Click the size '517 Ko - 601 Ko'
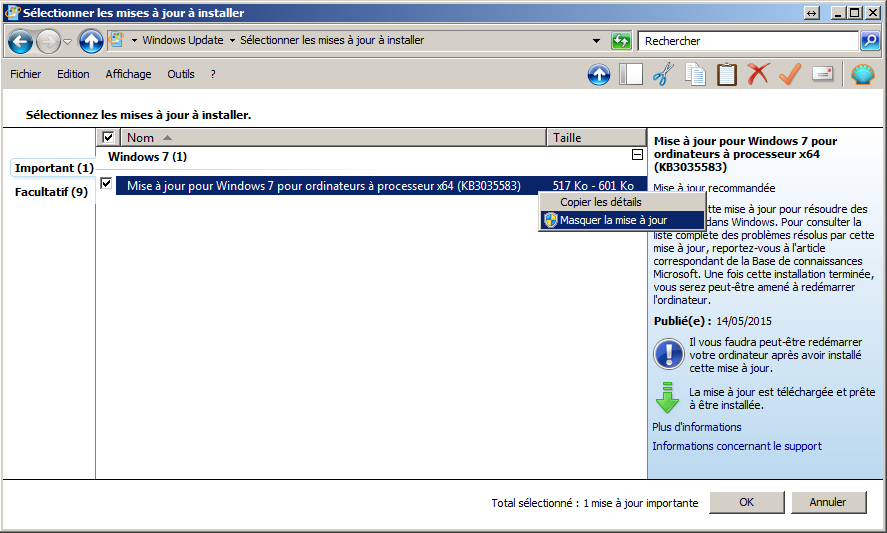 pos(593,186)
